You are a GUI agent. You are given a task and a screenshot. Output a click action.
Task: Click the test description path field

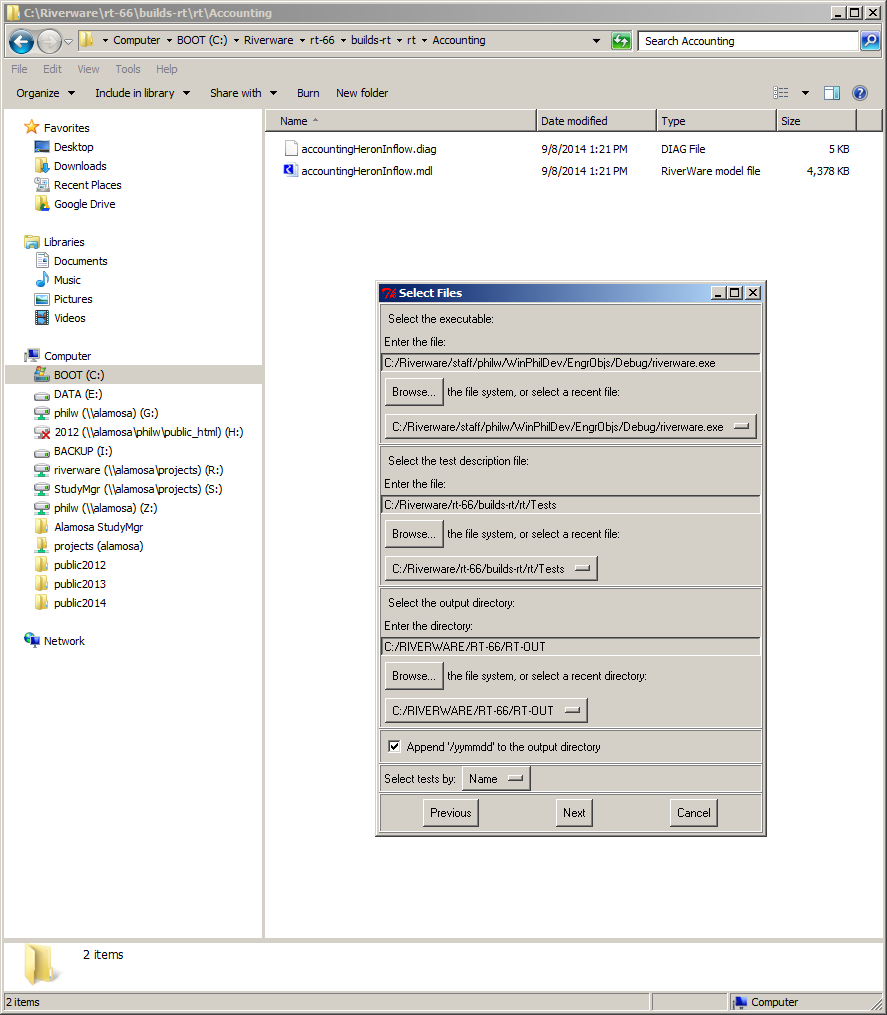point(570,504)
